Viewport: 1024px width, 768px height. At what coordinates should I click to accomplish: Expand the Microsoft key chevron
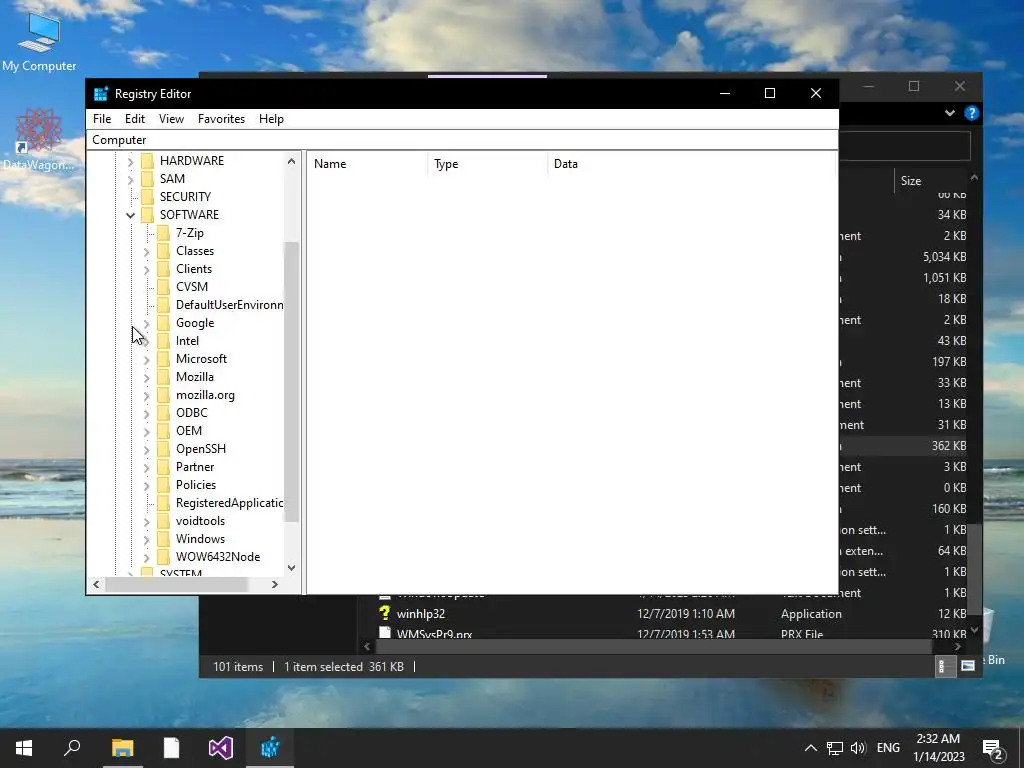pyautogui.click(x=146, y=359)
